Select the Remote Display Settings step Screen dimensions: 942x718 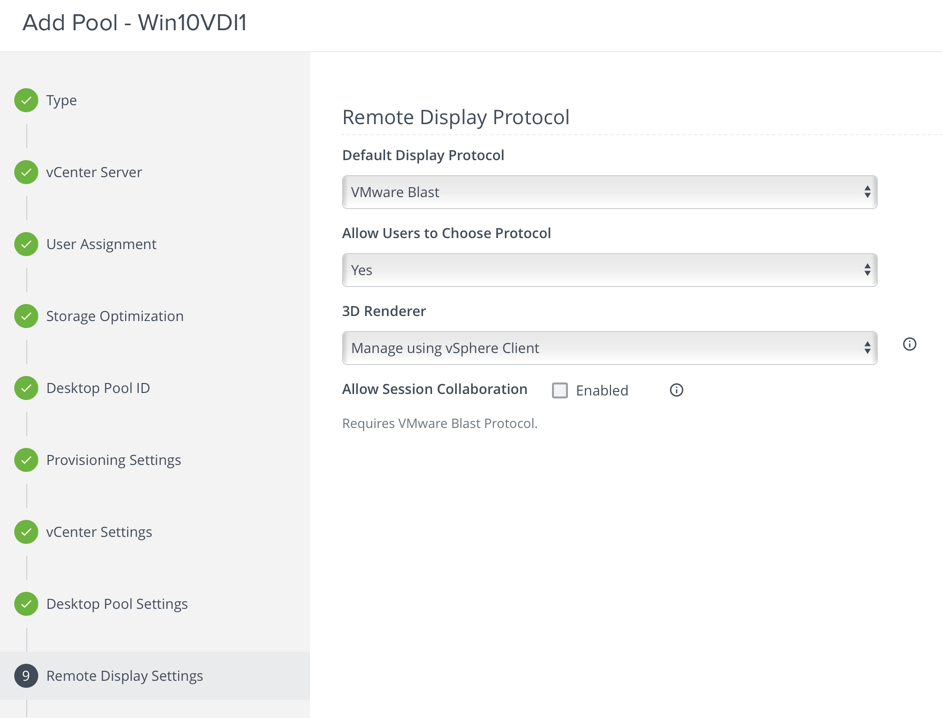[124, 676]
